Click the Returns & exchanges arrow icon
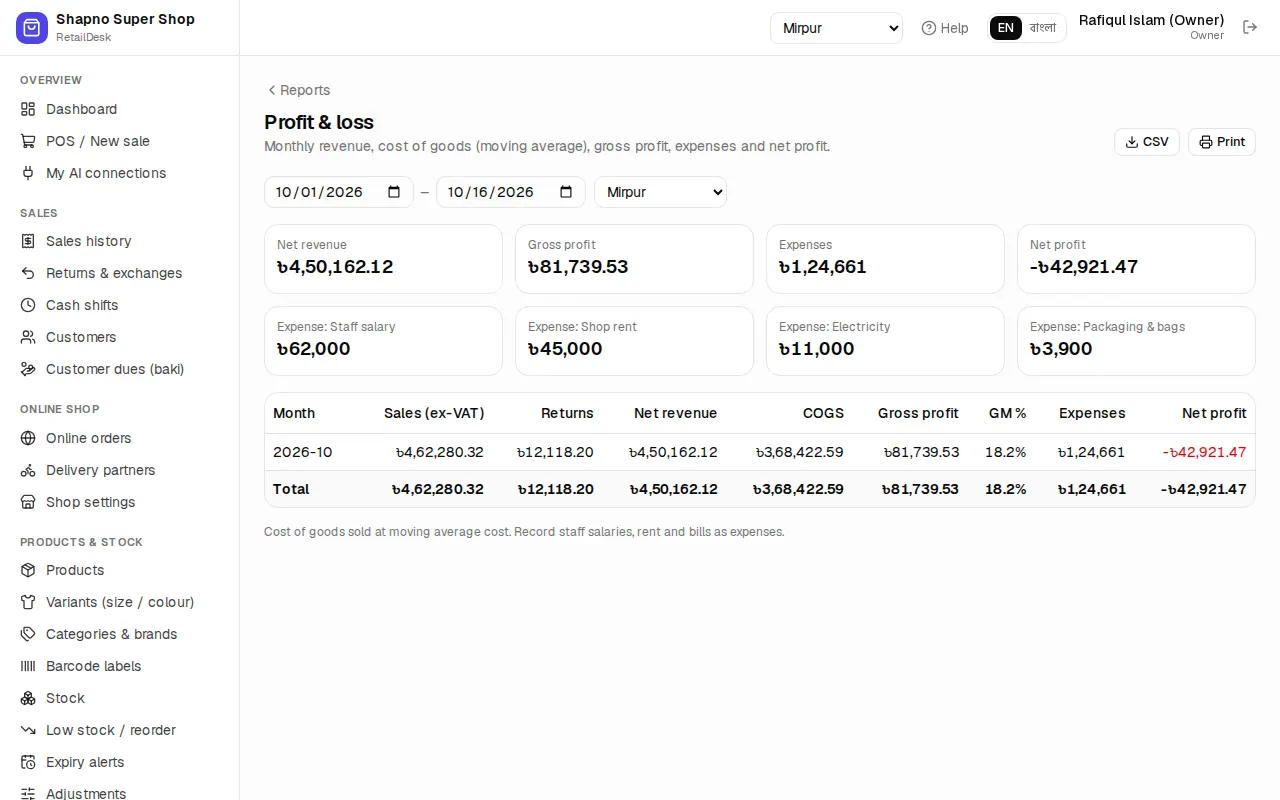 click(x=28, y=273)
